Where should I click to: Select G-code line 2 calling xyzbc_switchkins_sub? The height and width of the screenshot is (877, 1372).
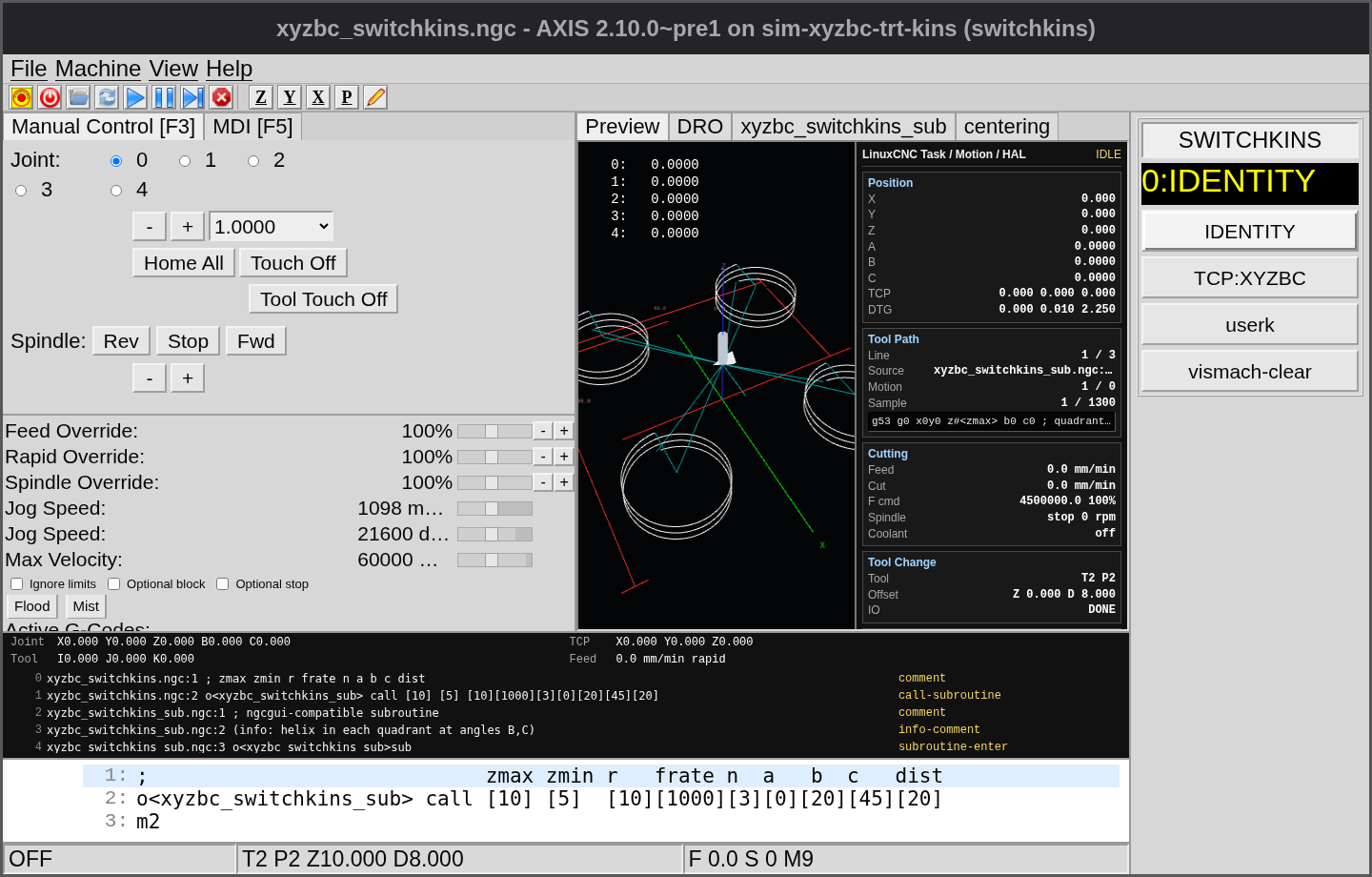tap(601, 799)
